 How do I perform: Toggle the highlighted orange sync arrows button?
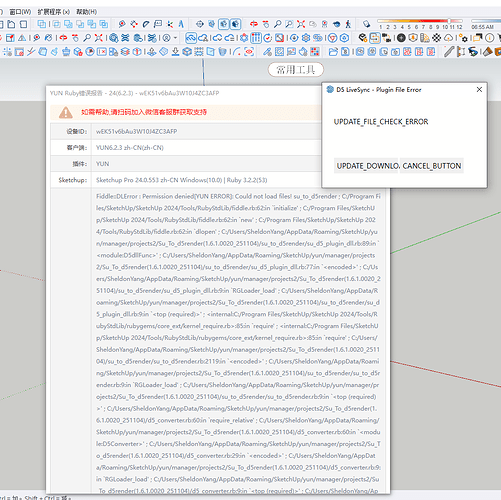375,38
